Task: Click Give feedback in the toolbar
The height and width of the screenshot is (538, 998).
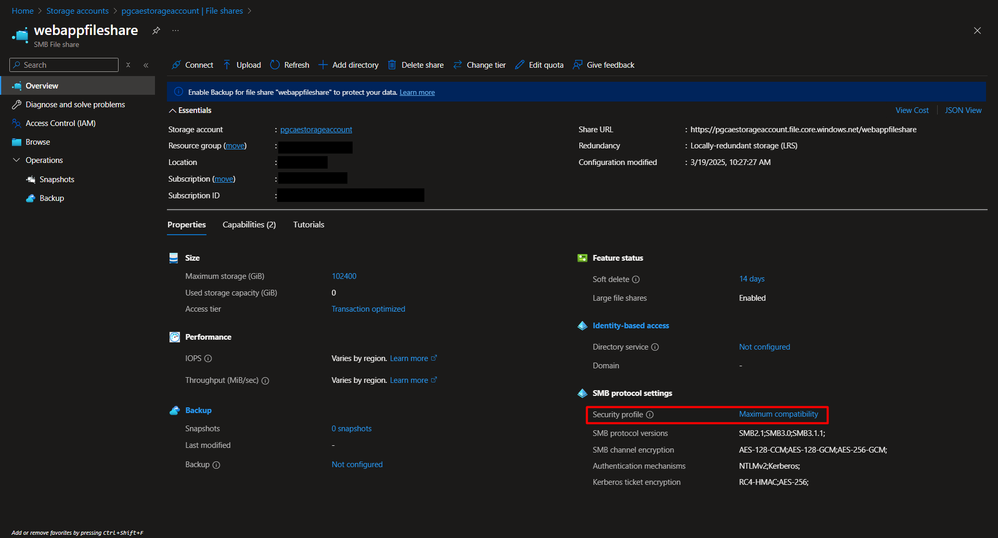Action: click(603, 65)
